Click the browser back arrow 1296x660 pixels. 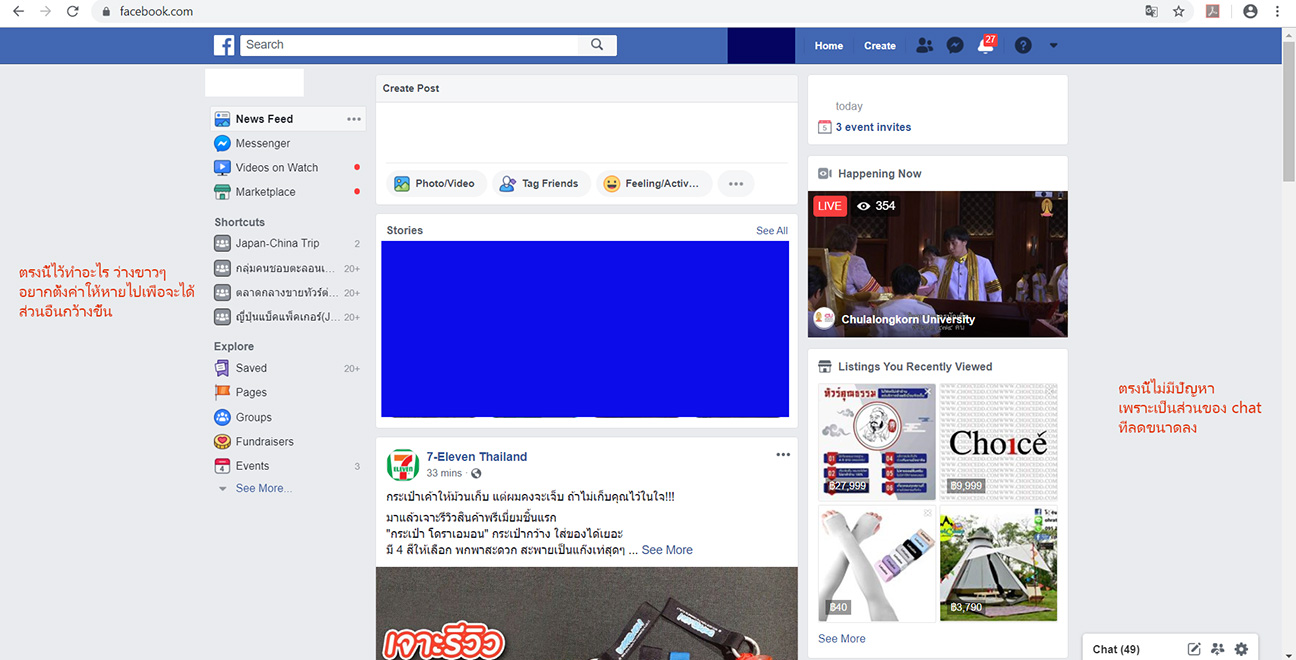click(18, 12)
